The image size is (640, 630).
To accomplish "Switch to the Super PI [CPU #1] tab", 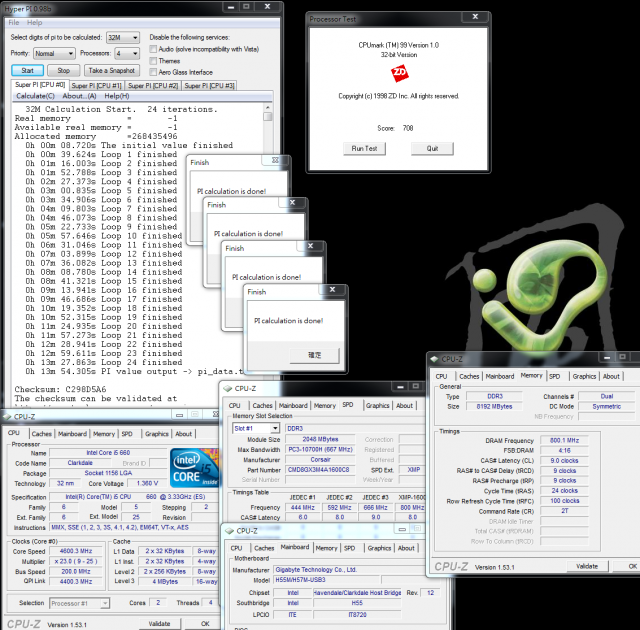I will (x=96, y=86).
